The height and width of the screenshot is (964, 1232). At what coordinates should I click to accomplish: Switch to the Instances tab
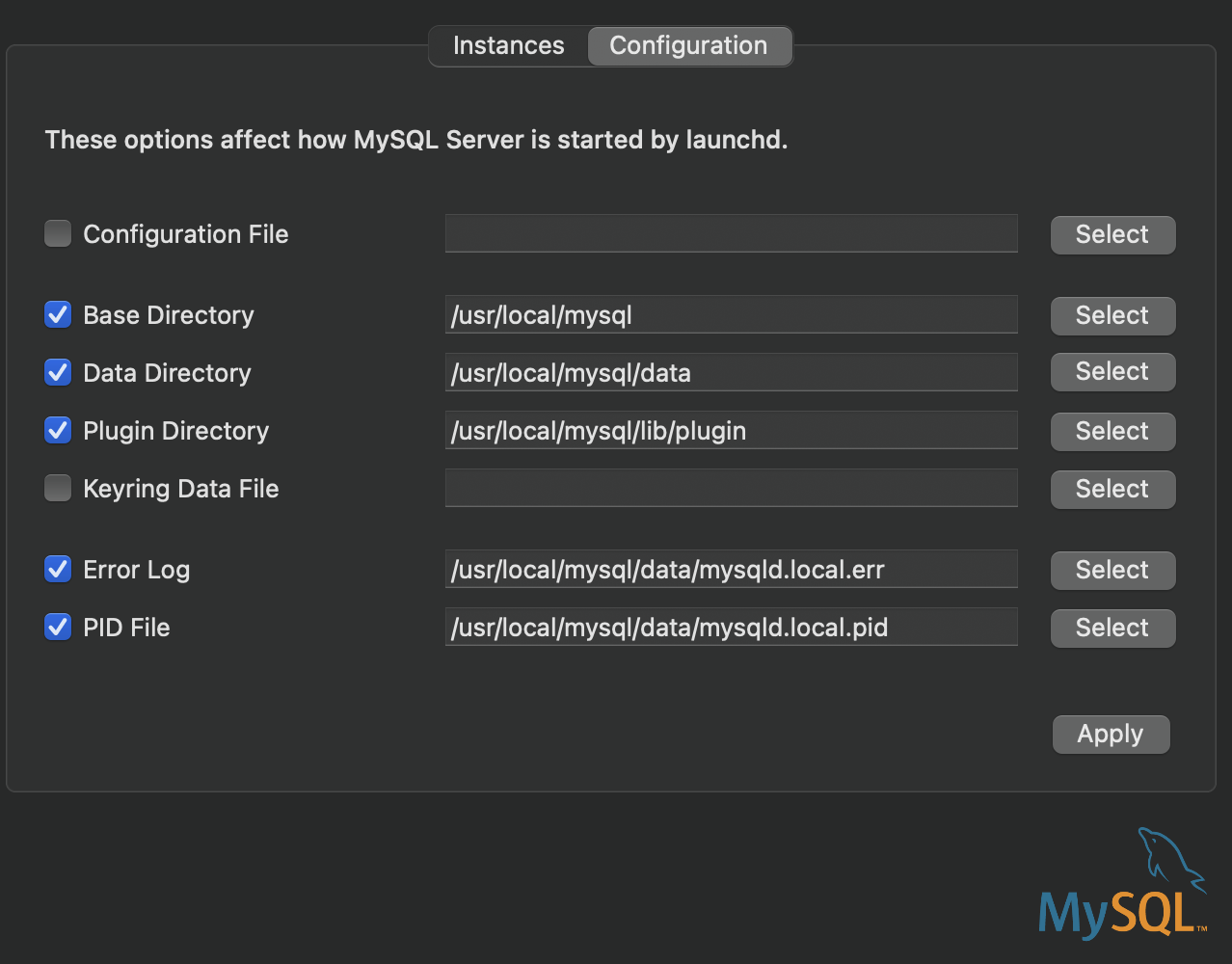(508, 45)
